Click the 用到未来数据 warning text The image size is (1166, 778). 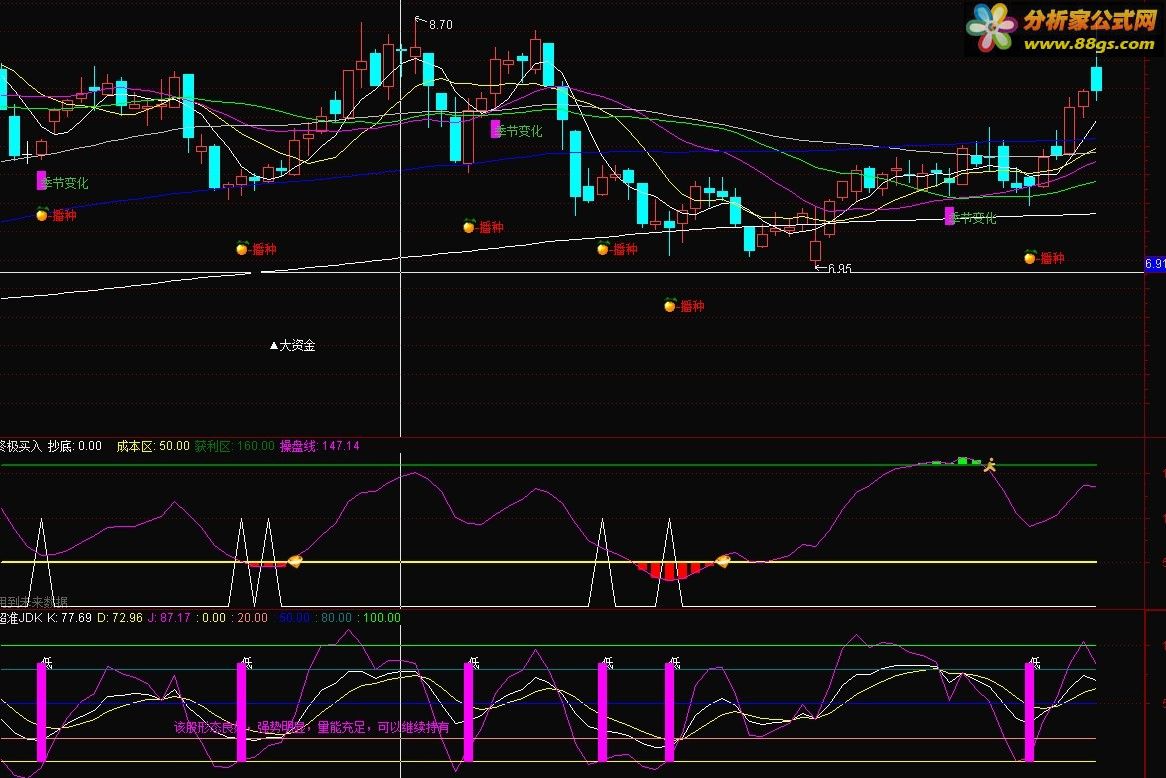[x=33, y=601]
